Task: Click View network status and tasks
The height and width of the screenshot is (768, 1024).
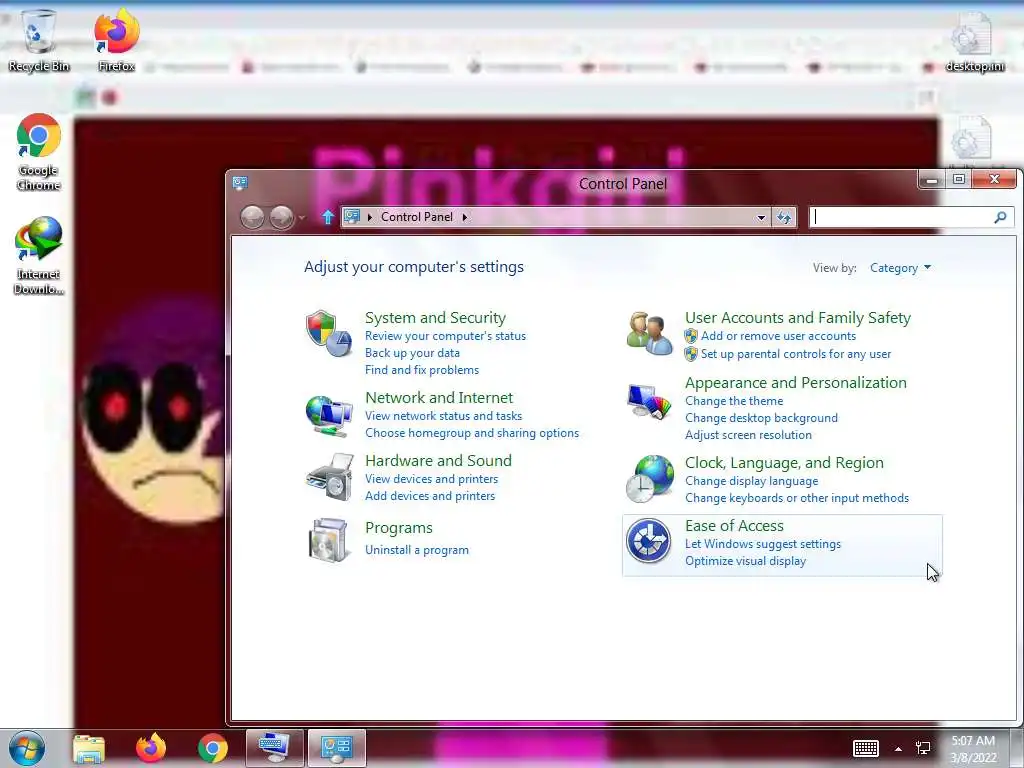Action: point(443,416)
